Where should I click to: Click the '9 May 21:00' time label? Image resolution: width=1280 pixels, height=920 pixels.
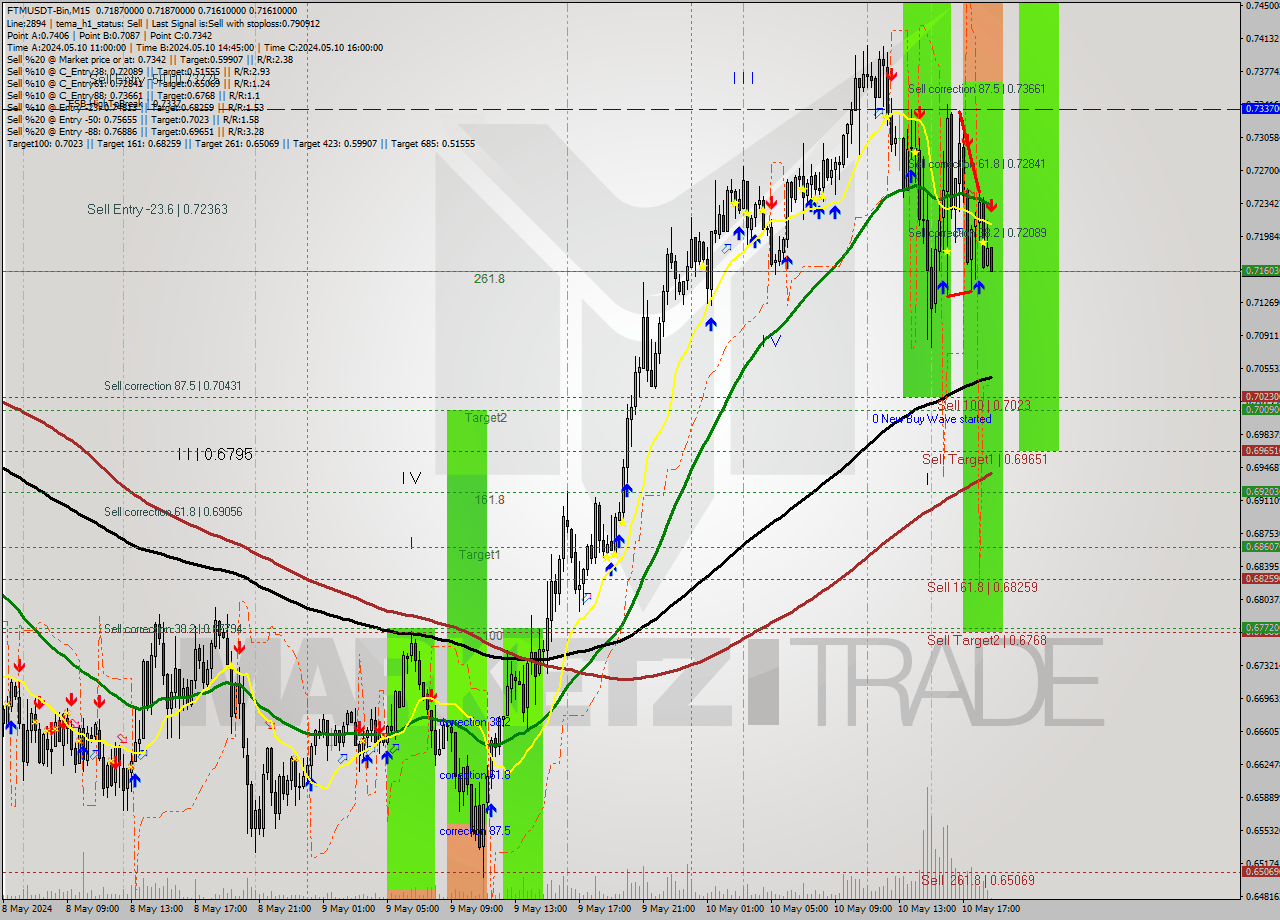667,910
